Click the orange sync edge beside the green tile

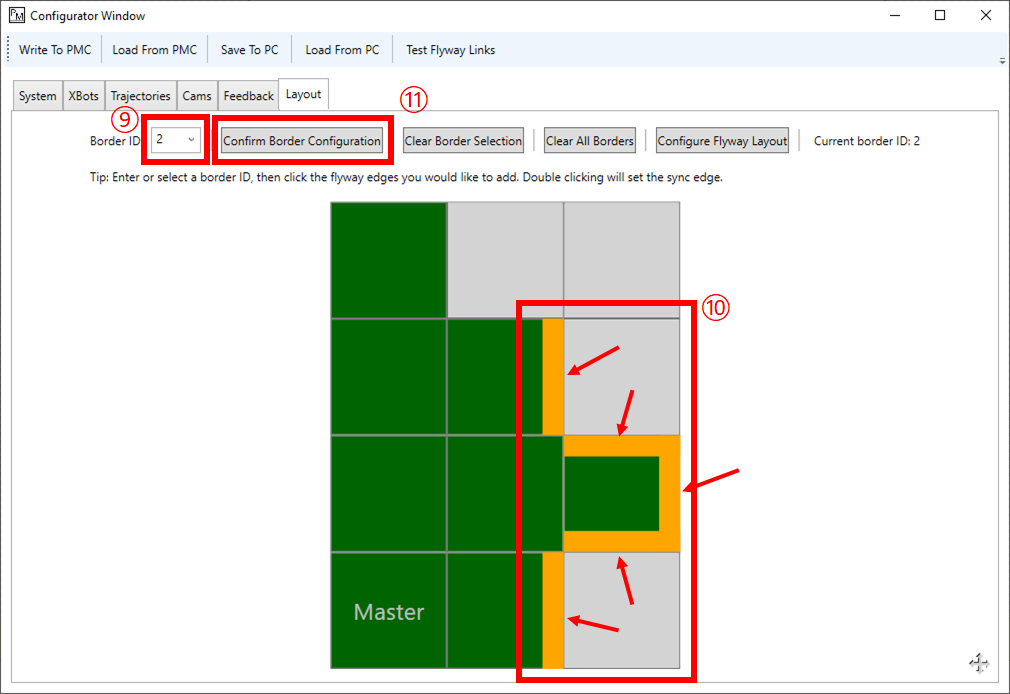point(668,494)
